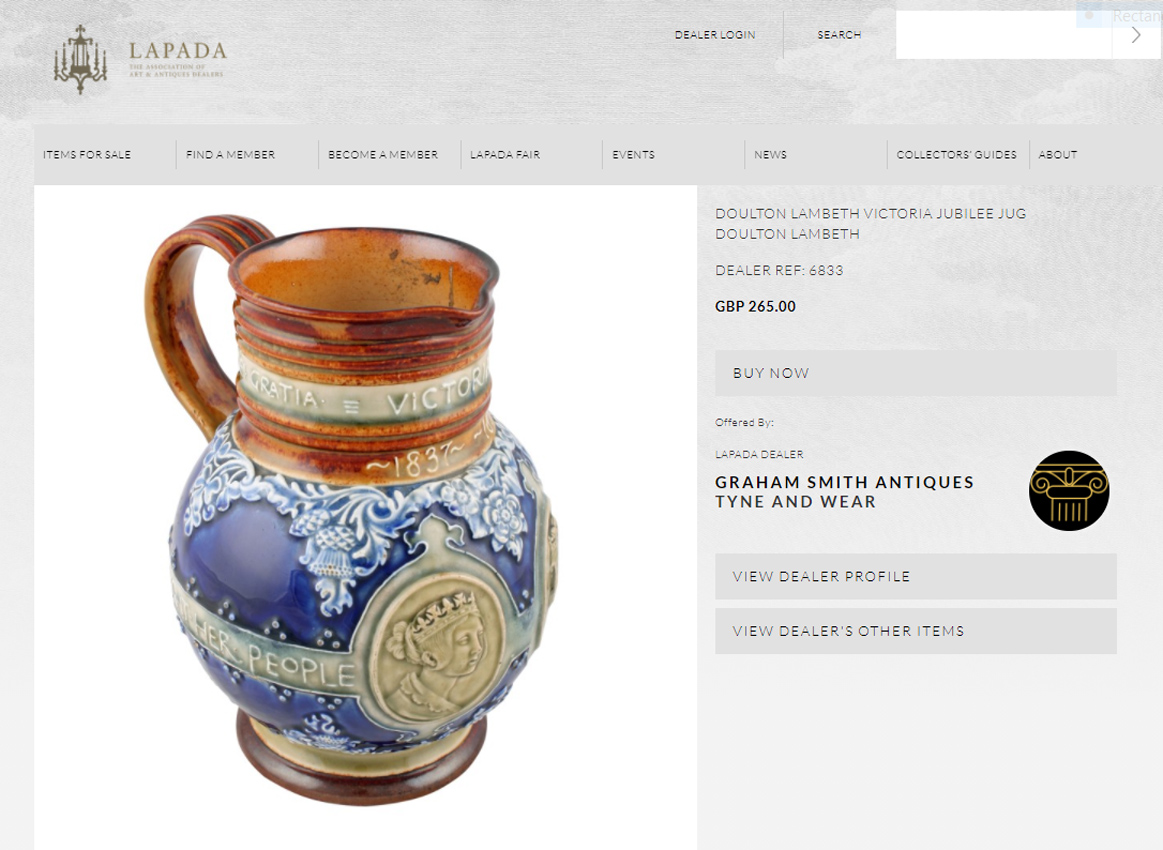Open the Events menu item
Viewport: 1163px width, 850px height.
pos(633,154)
